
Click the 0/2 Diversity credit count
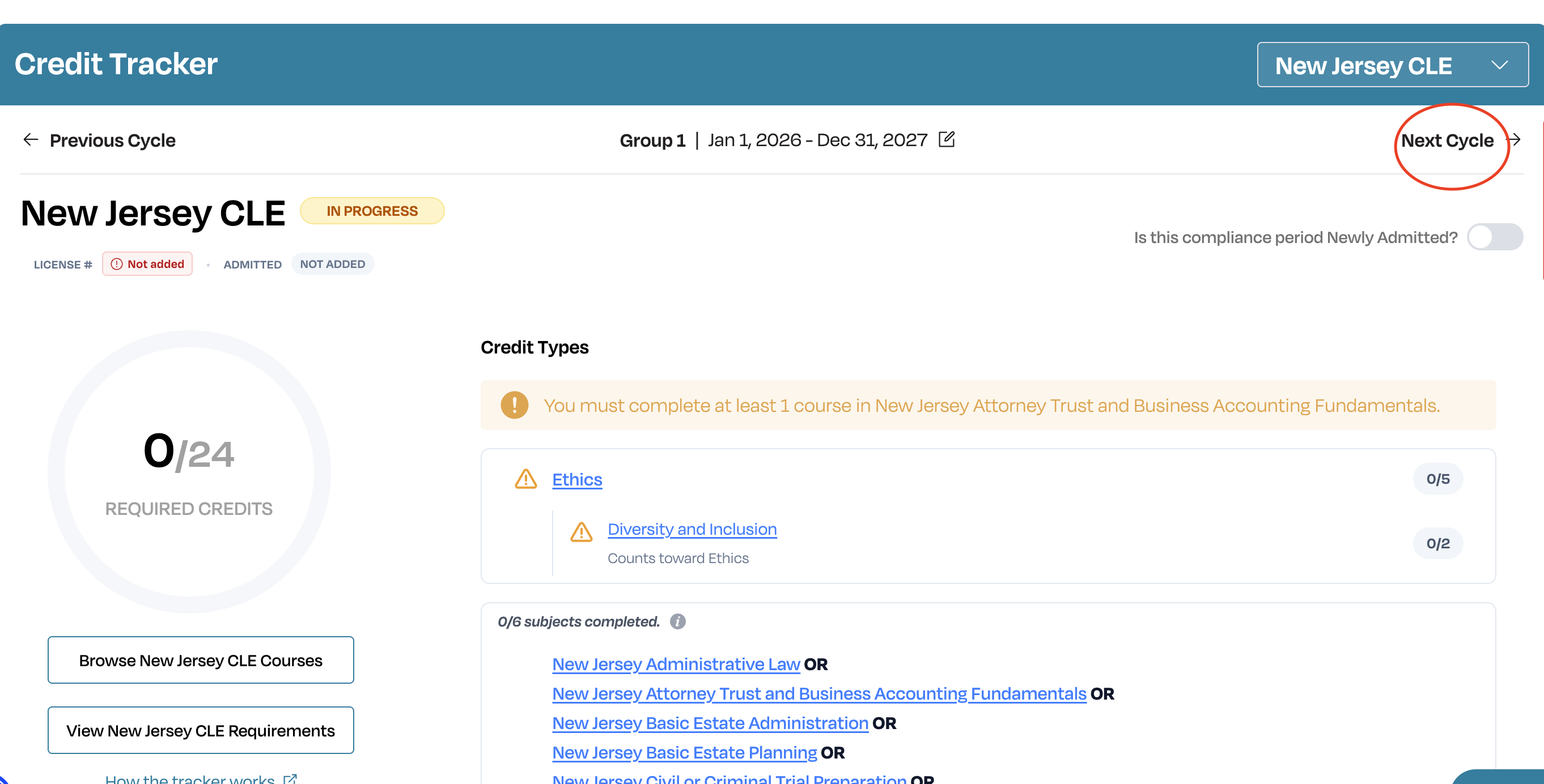point(1437,543)
